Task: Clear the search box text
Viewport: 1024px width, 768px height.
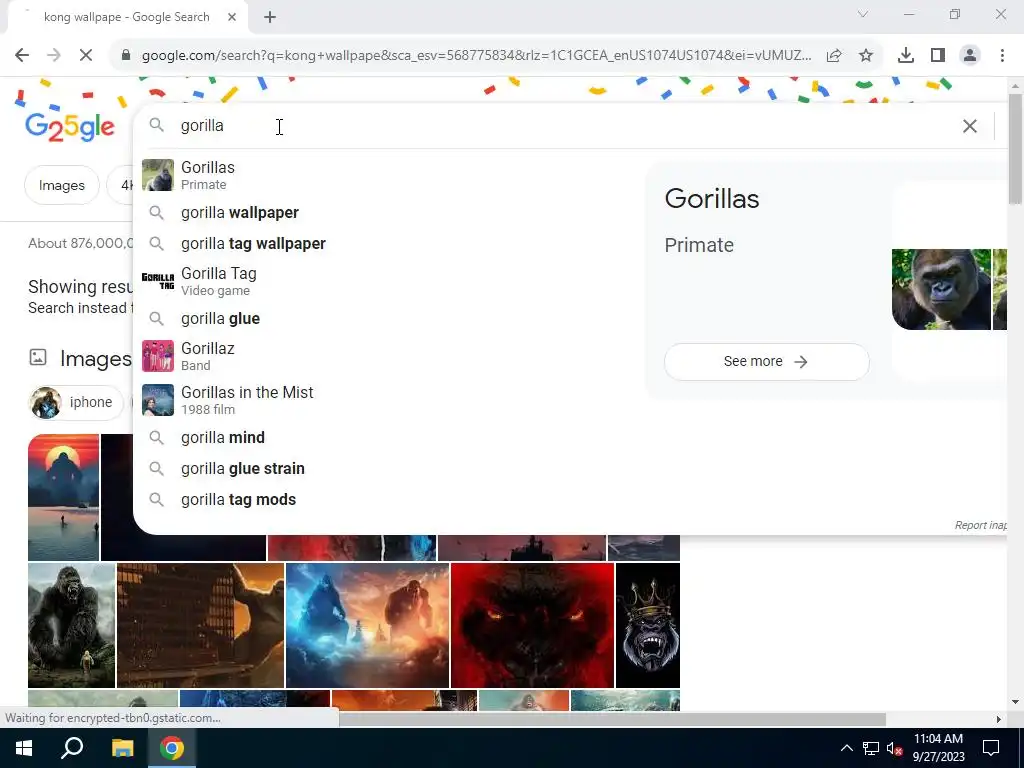Action: click(x=970, y=125)
